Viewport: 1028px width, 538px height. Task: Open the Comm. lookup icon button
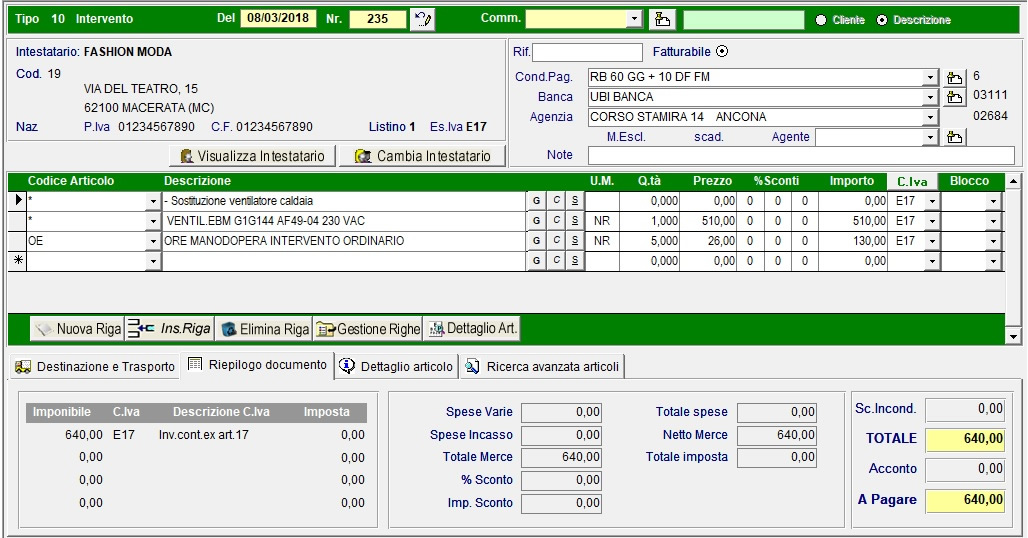click(x=662, y=19)
